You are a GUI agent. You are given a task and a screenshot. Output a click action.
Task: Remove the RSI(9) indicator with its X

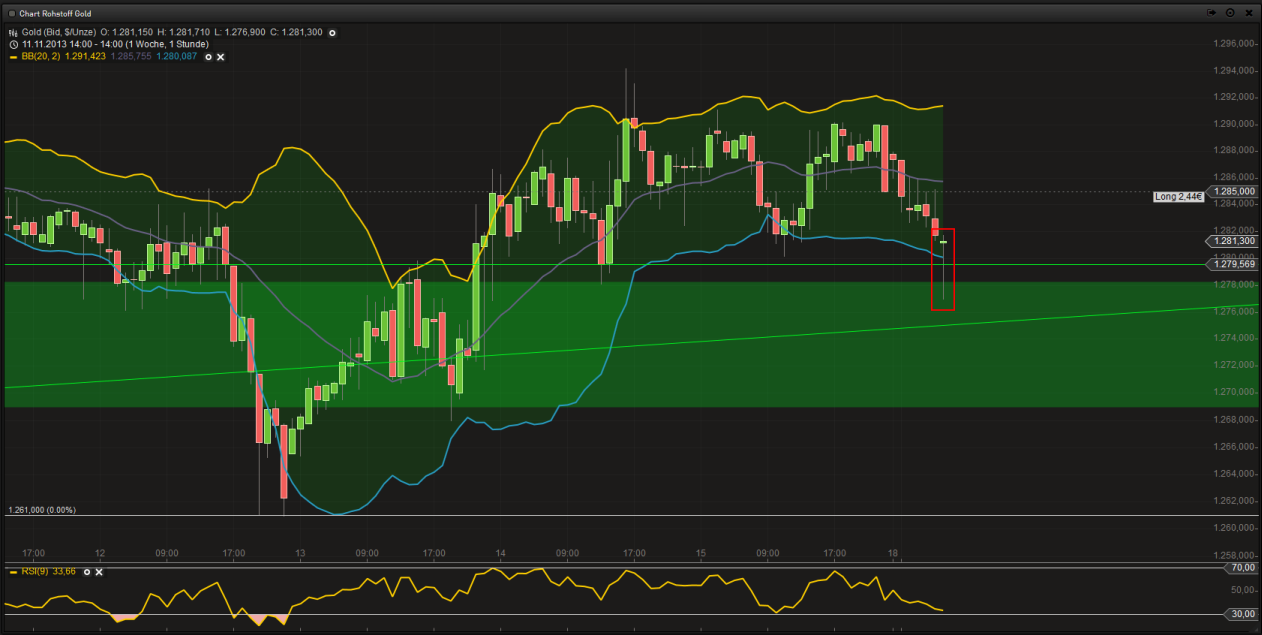pos(100,572)
